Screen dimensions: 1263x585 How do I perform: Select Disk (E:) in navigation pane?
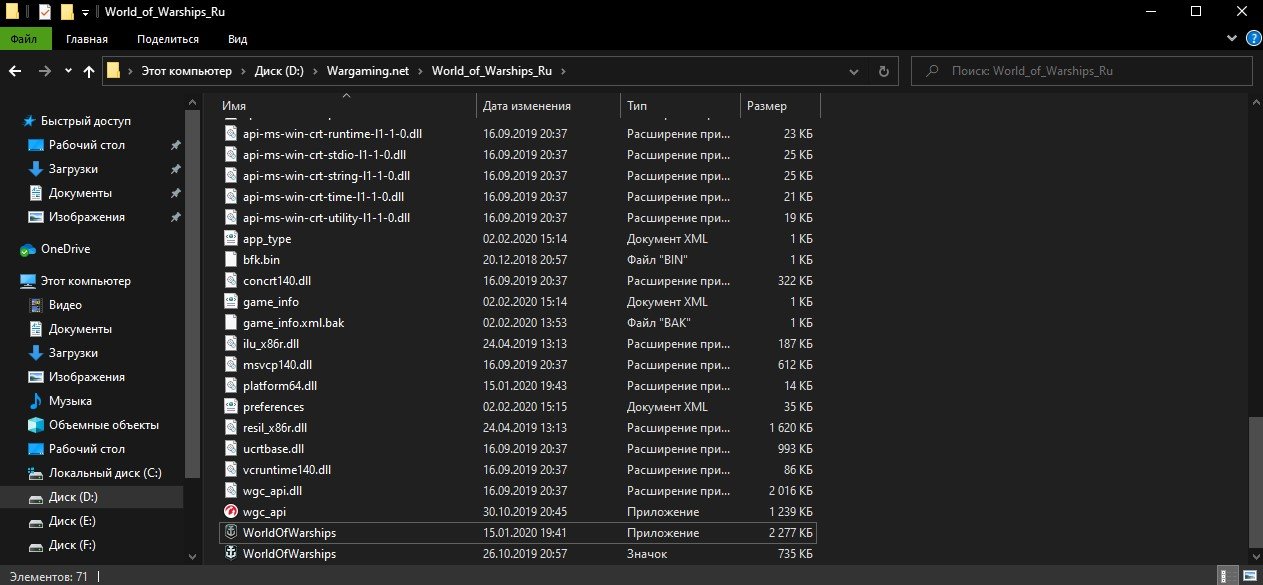pos(73,521)
